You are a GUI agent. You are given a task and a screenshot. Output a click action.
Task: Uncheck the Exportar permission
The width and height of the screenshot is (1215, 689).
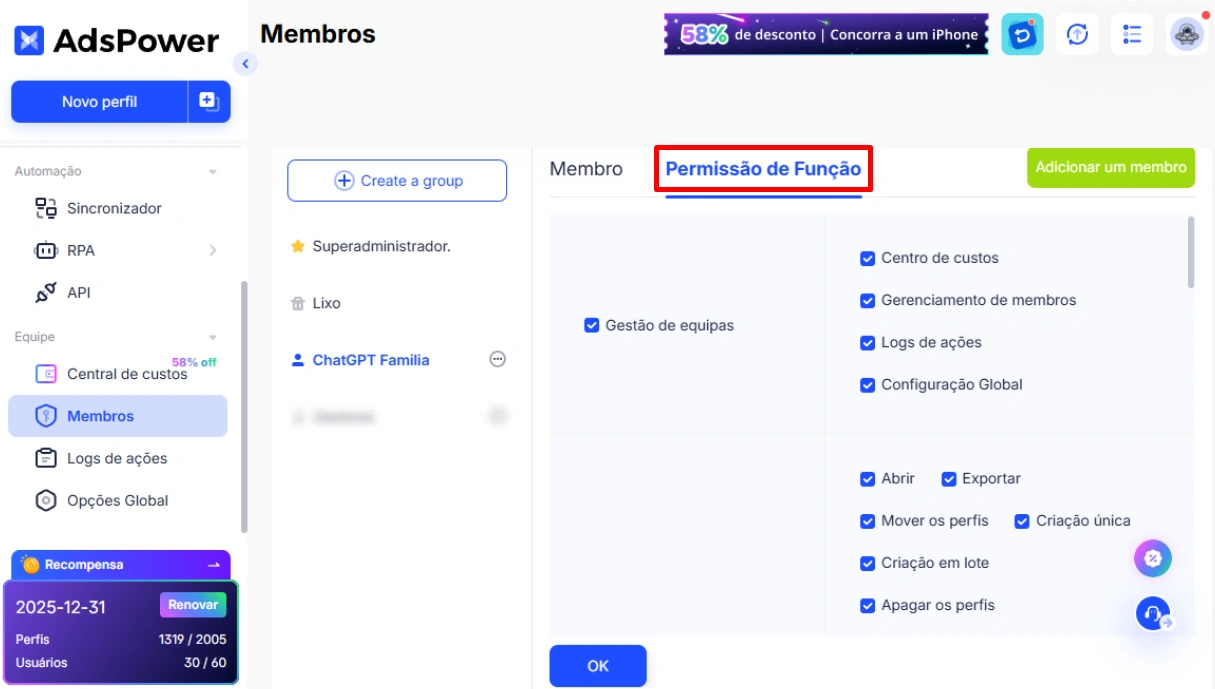click(948, 478)
